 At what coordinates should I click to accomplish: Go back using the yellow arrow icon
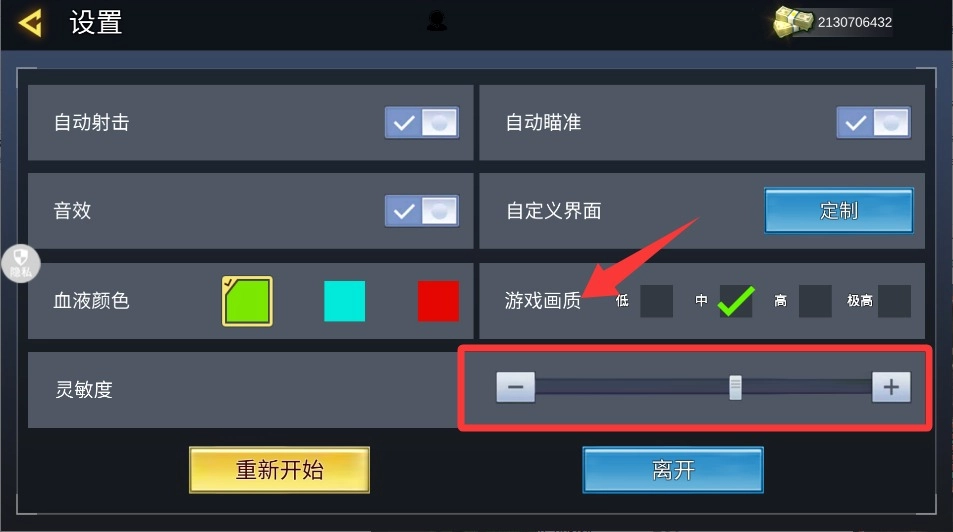(30, 23)
